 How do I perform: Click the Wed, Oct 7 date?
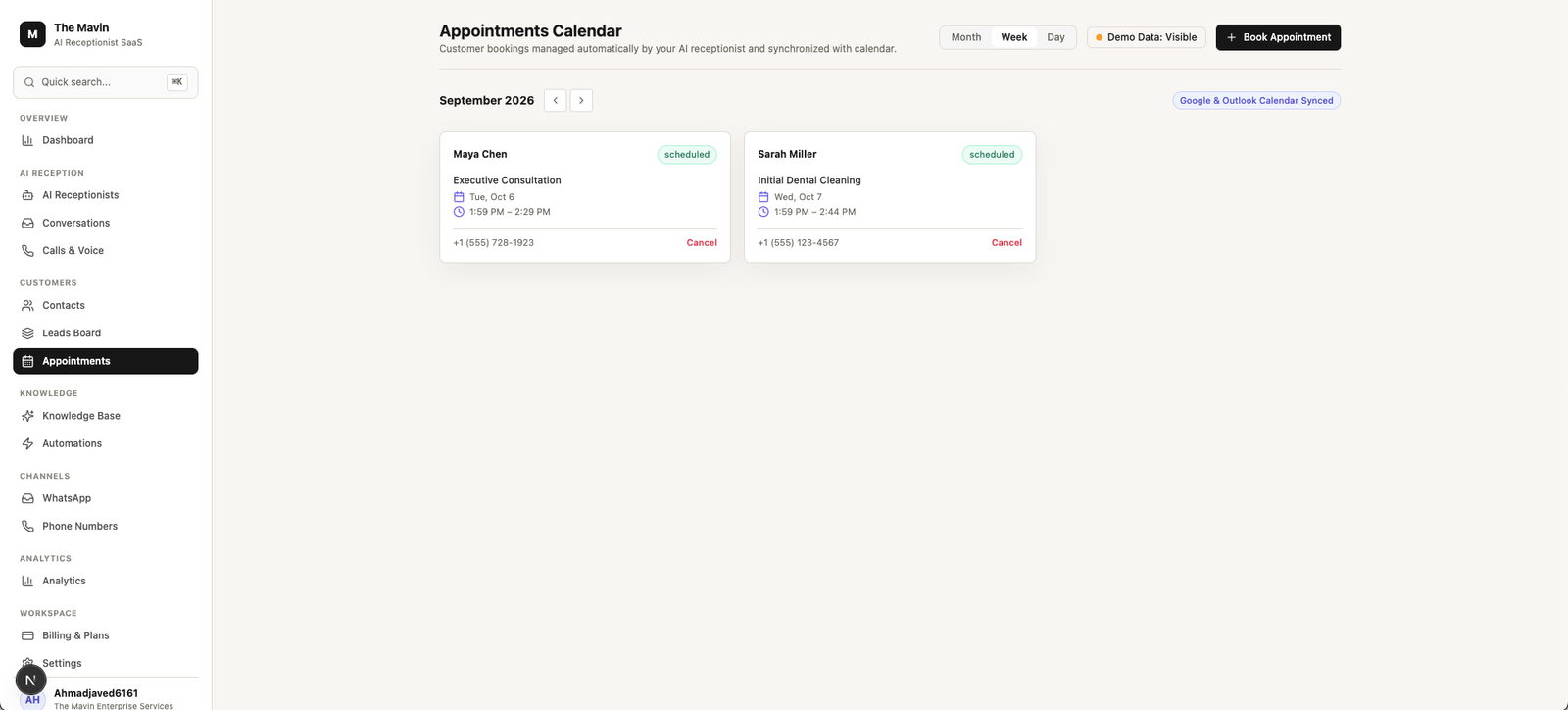pyautogui.click(x=798, y=197)
